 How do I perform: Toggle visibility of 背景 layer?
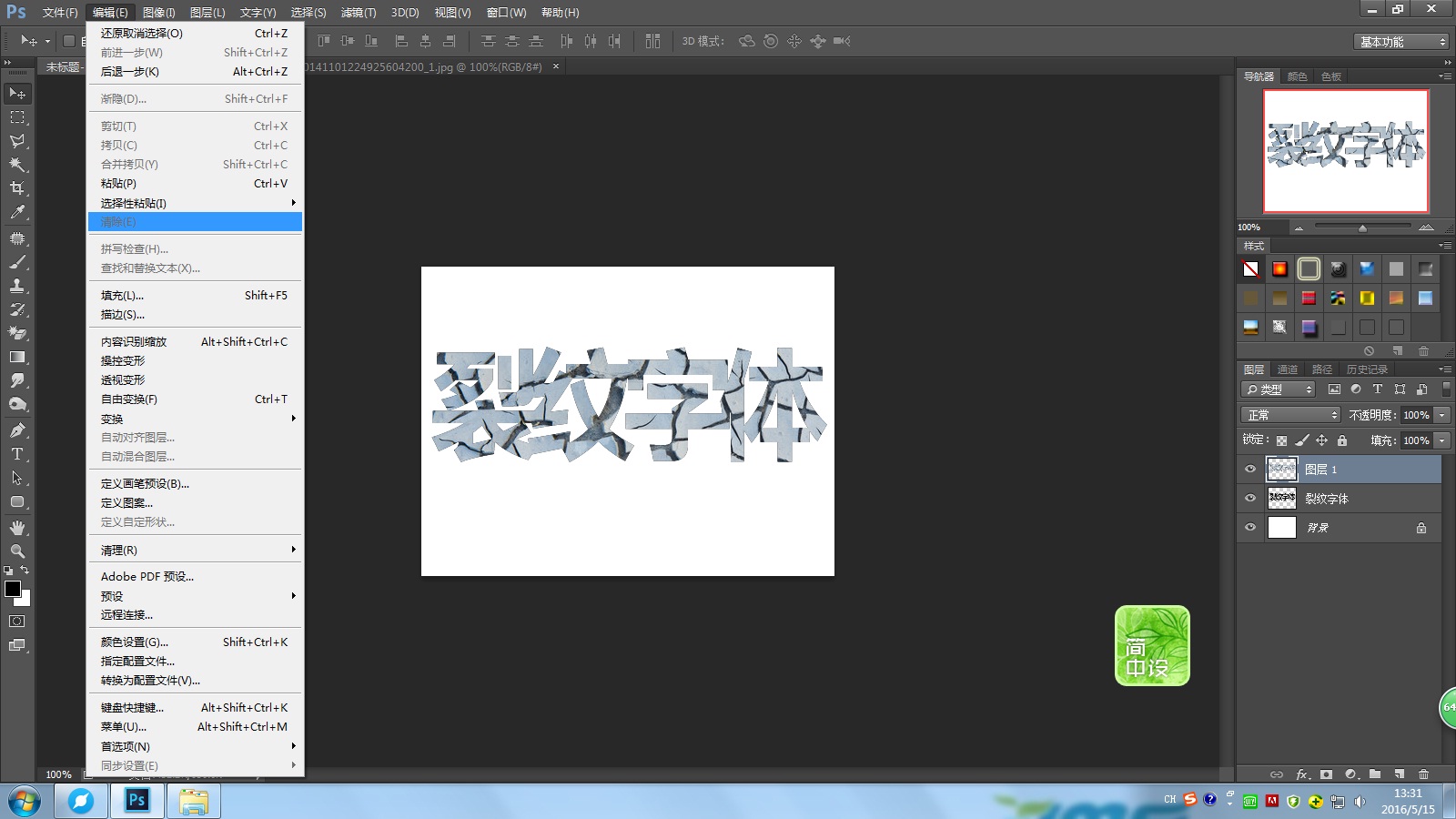[x=1250, y=528]
